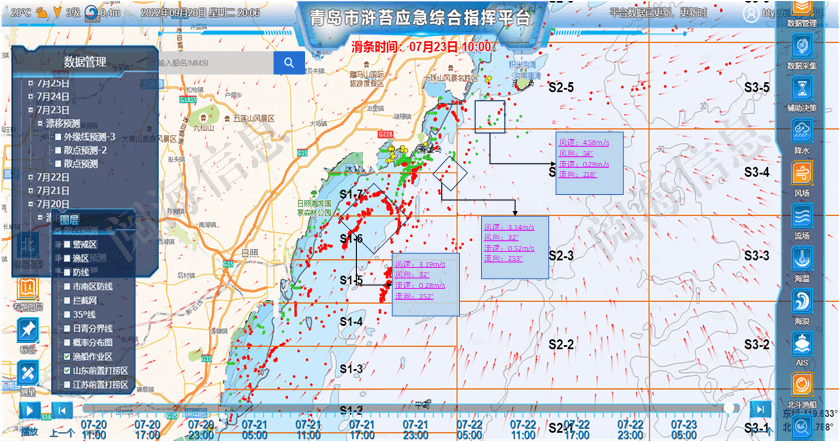Uncheck the 渔船作业区 layer checkbox
The image size is (840, 443).
pyautogui.click(x=66, y=356)
